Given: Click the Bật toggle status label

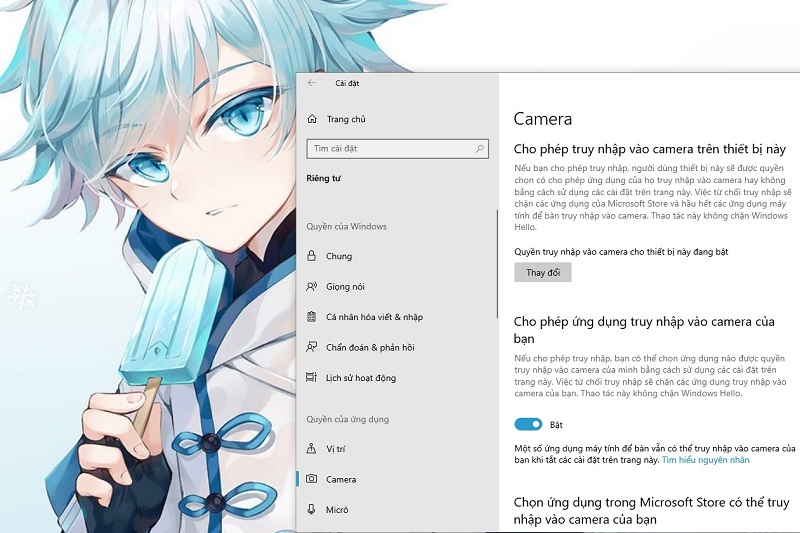Looking at the screenshot, I should point(556,425).
